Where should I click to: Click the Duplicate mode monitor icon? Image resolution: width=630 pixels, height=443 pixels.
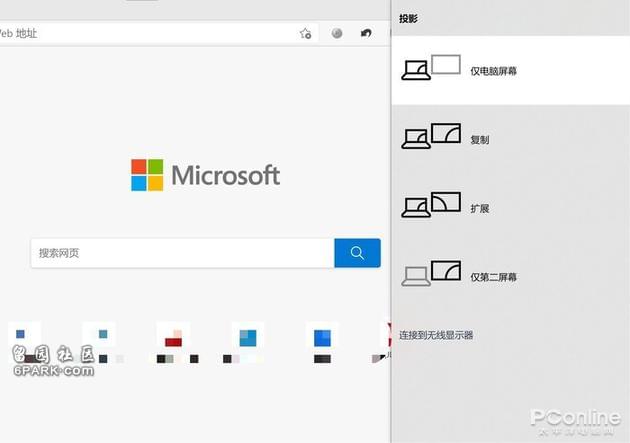point(431,136)
